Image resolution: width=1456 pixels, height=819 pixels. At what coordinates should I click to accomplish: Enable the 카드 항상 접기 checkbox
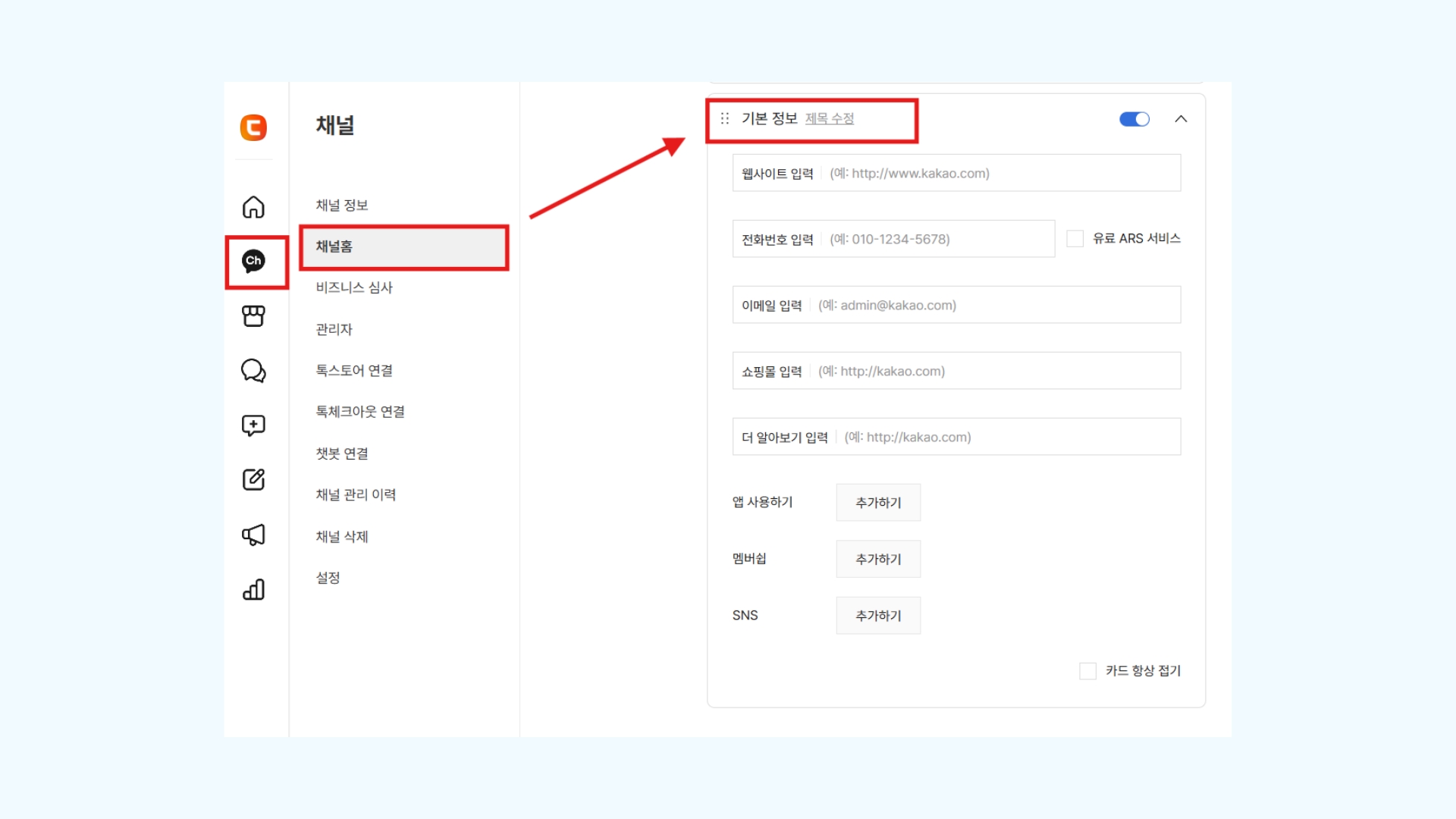pyautogui.click(x=1087, y=671)
